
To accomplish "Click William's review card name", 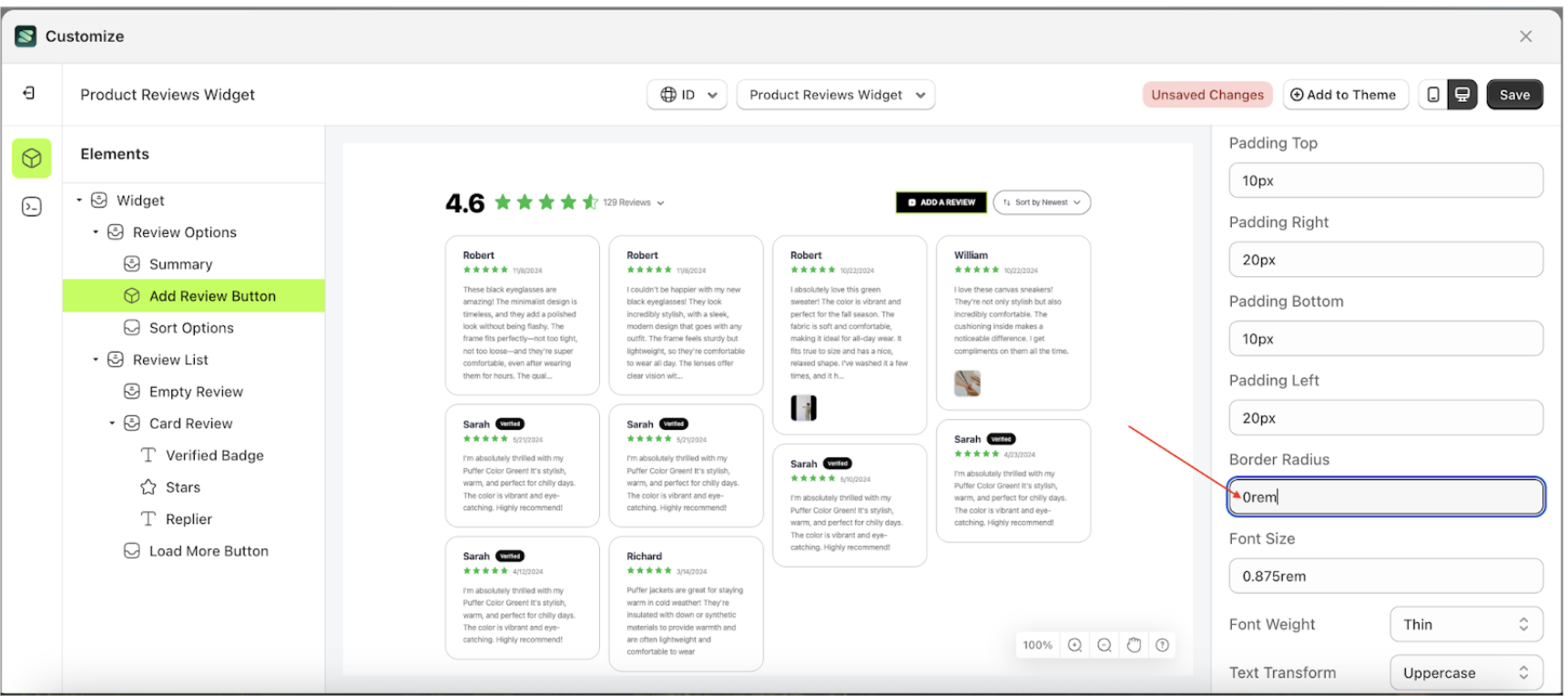I will pyautogui.click(x=971, y=255).
